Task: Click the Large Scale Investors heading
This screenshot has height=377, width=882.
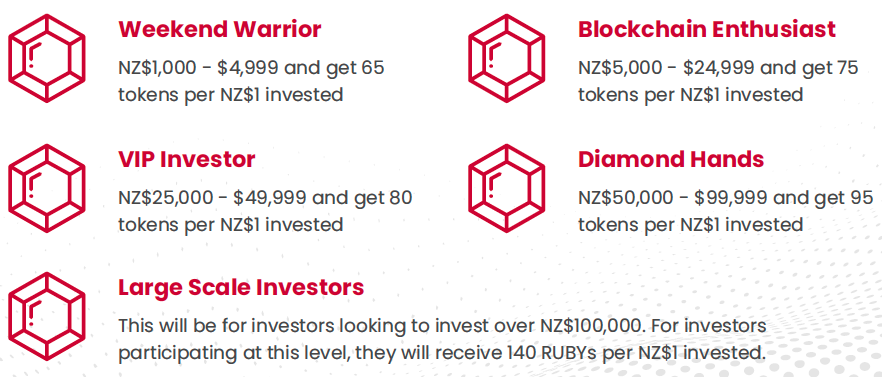Action: pos(241,288)
